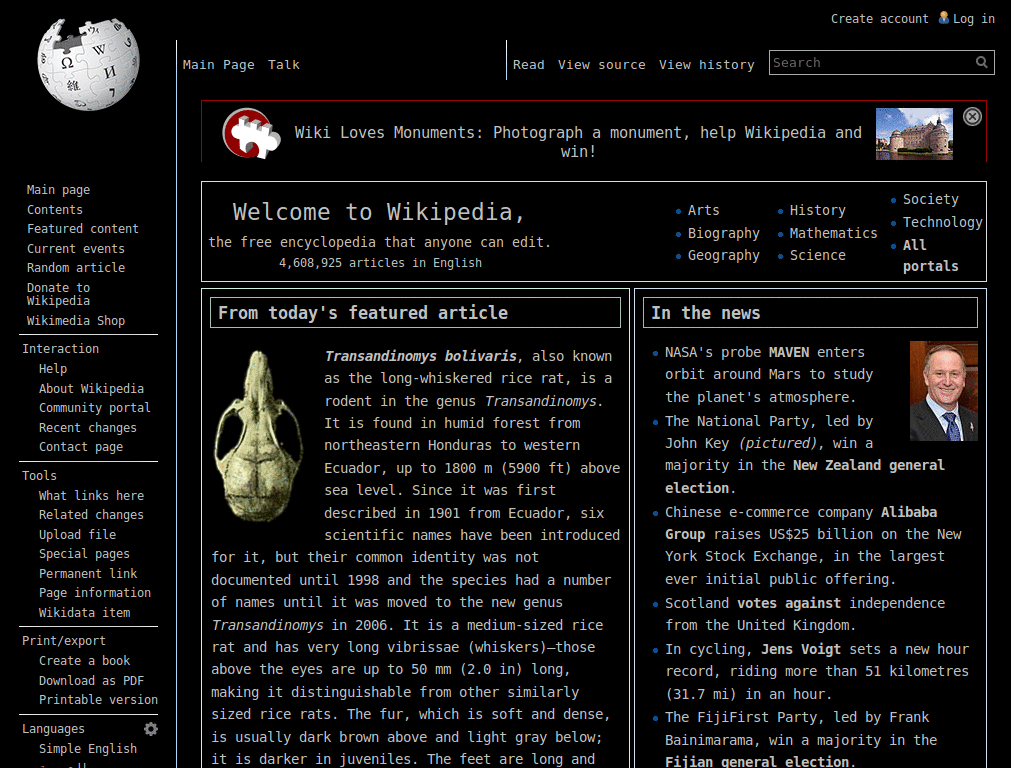Open the Arts portal
The width and height of the screenshot is (1024, 768).
[x=703, y=210]
